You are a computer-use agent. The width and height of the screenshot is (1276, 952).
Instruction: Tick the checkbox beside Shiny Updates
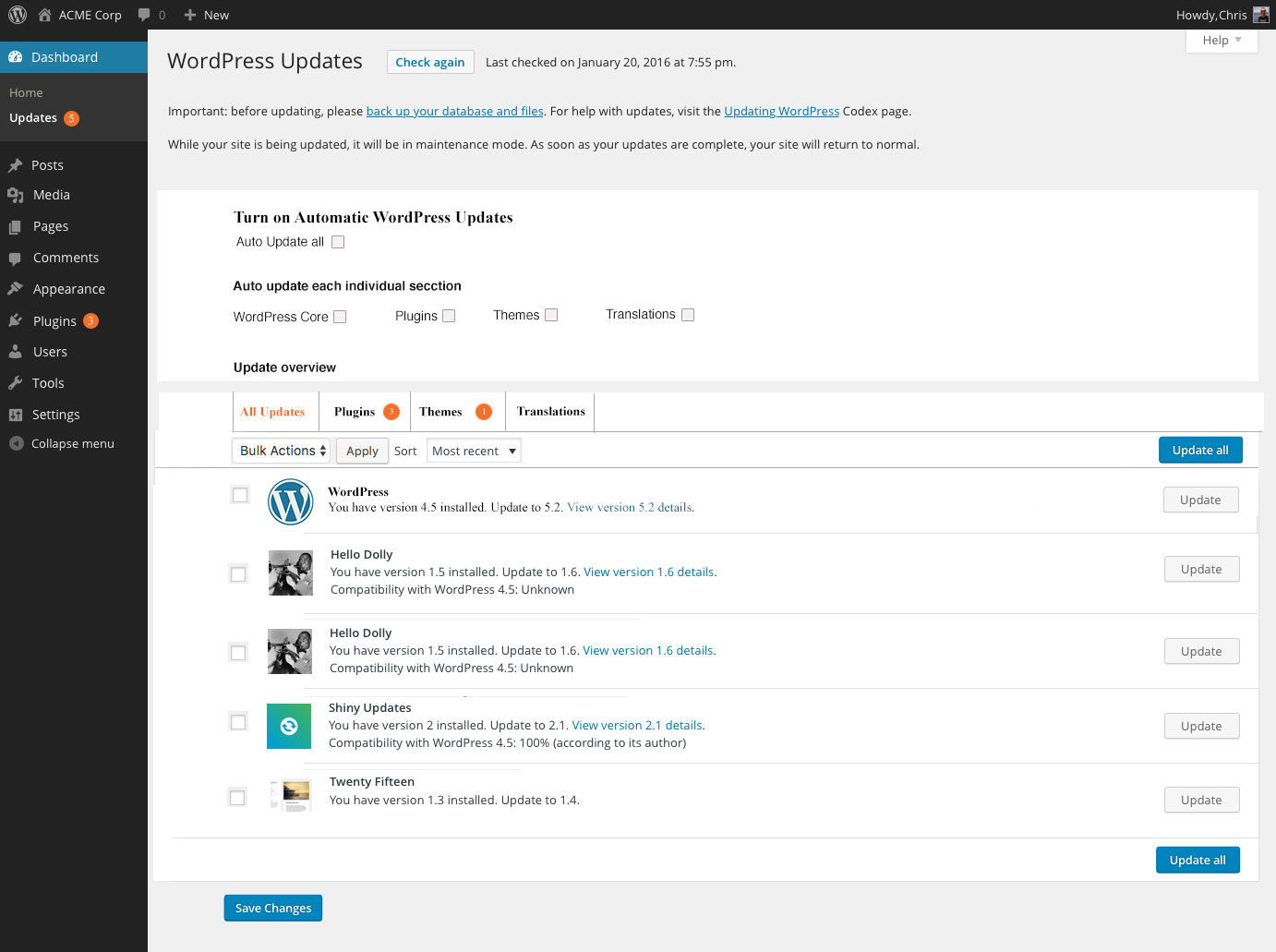(x=238, y=722)
